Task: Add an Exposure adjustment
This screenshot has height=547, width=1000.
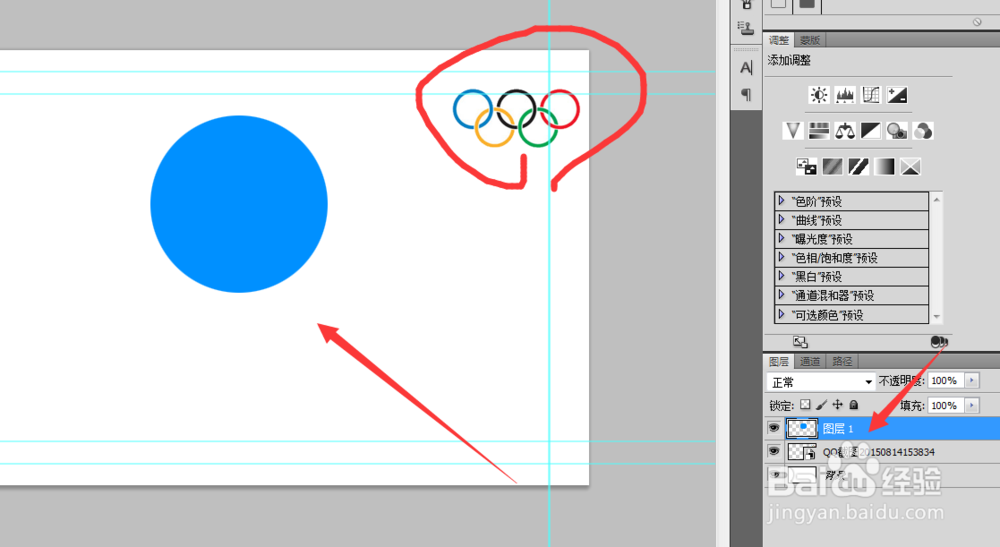Action: [897, 95]
